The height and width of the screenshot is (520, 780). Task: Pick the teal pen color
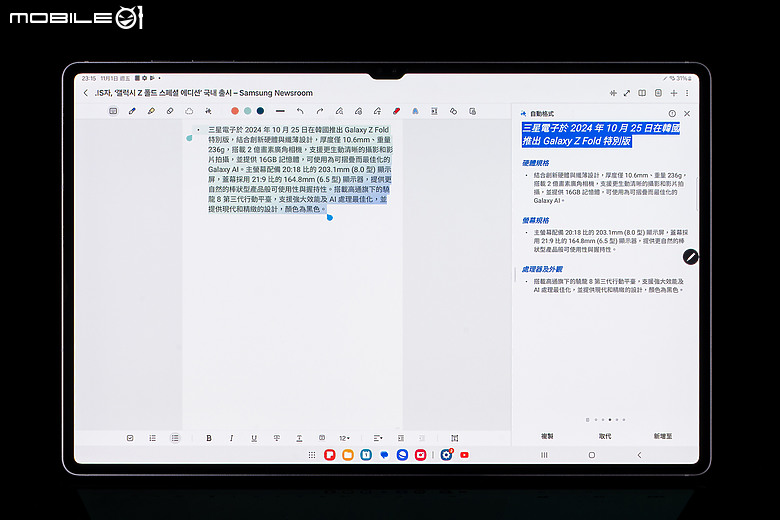pos(247,111)
